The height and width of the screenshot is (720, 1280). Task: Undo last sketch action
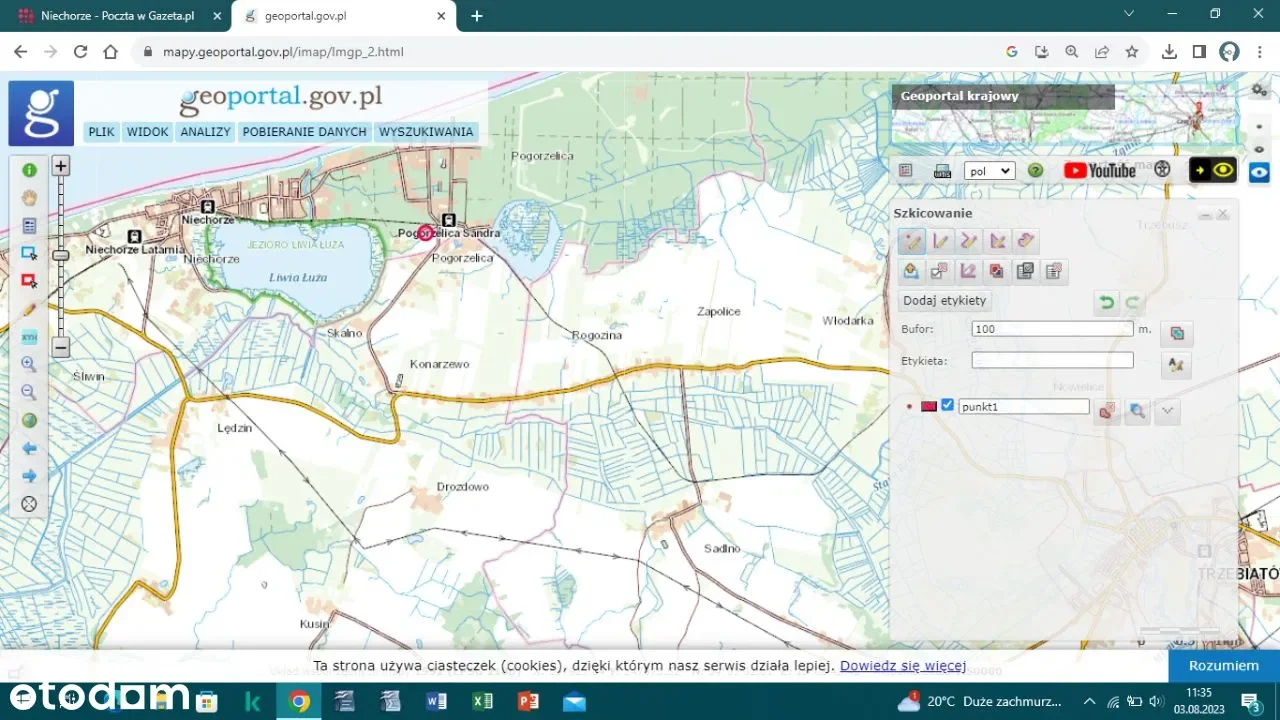click(1106, 302)
